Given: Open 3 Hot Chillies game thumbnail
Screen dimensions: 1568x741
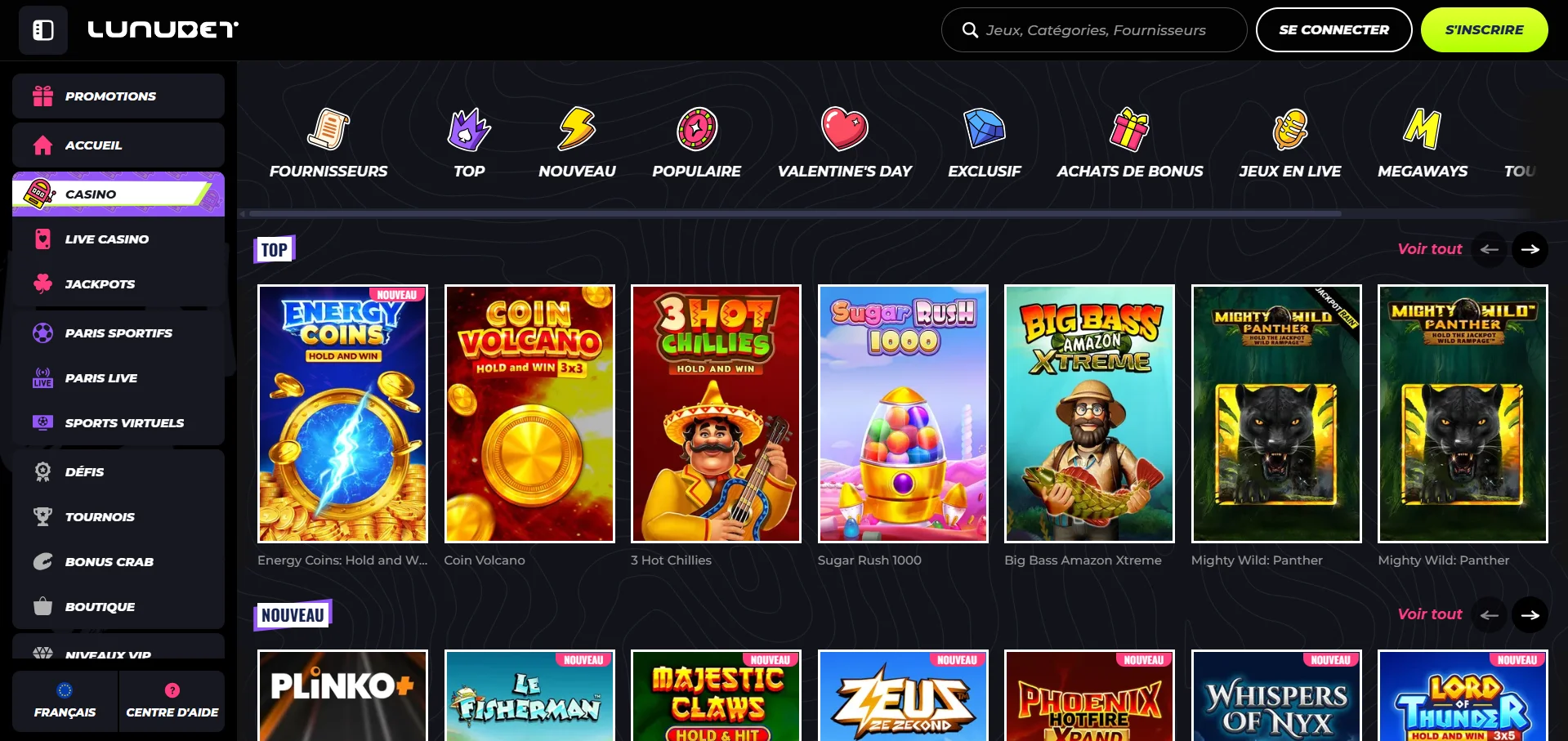Looking at the screenshot, I should (x=716, y=413).
